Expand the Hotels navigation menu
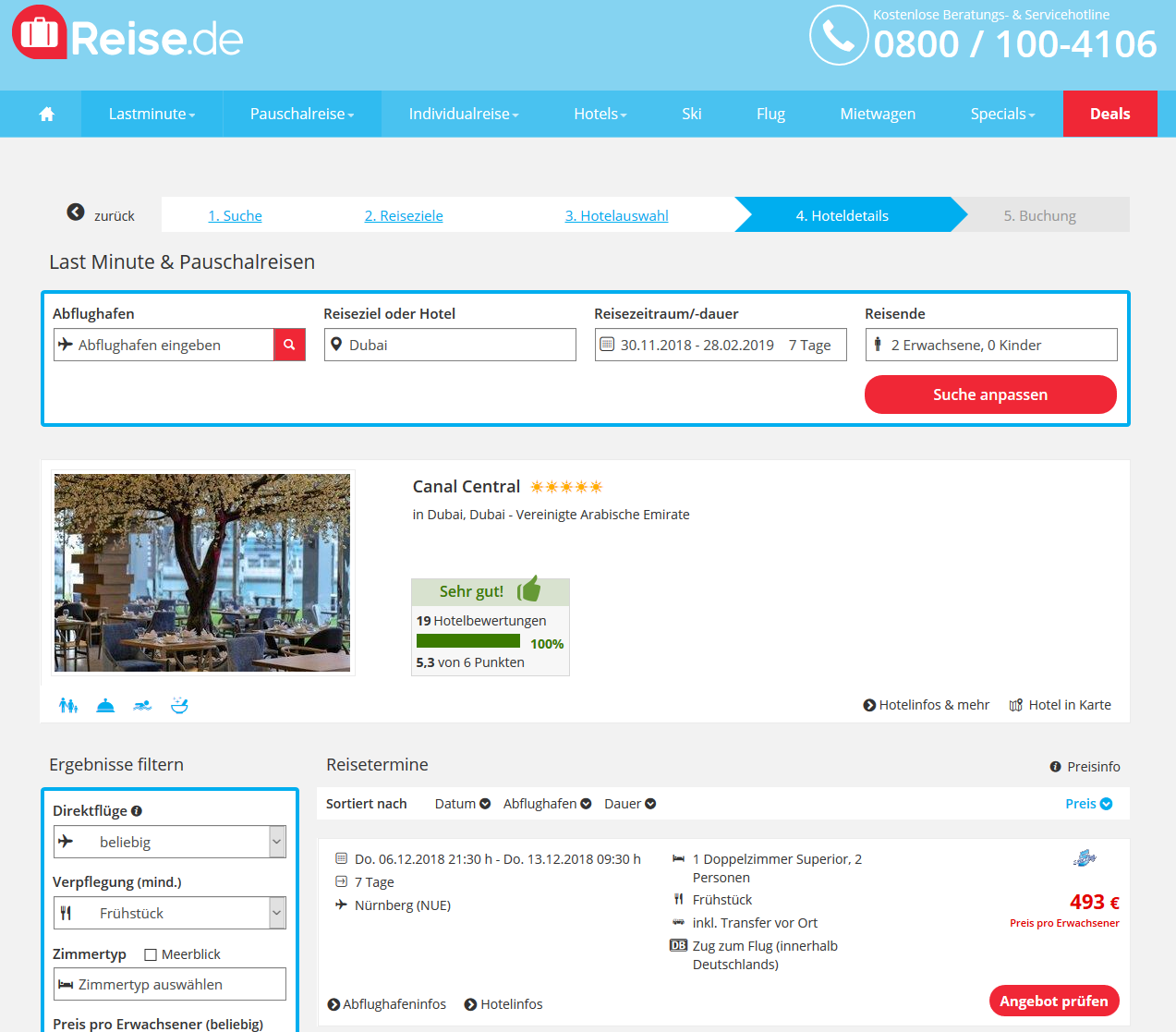This screenshot has width=1176, height=1032. (600, 114)
